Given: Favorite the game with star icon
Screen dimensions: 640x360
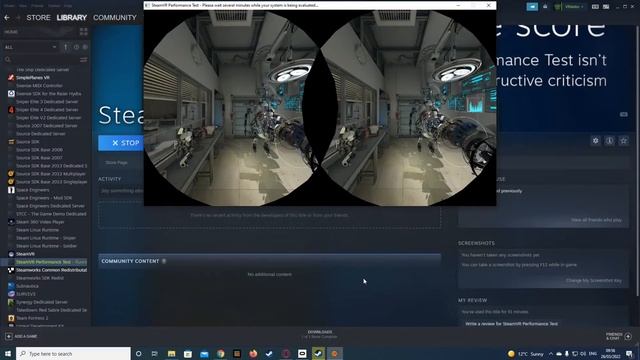Looking at the screenshot, I should point(624,141).
